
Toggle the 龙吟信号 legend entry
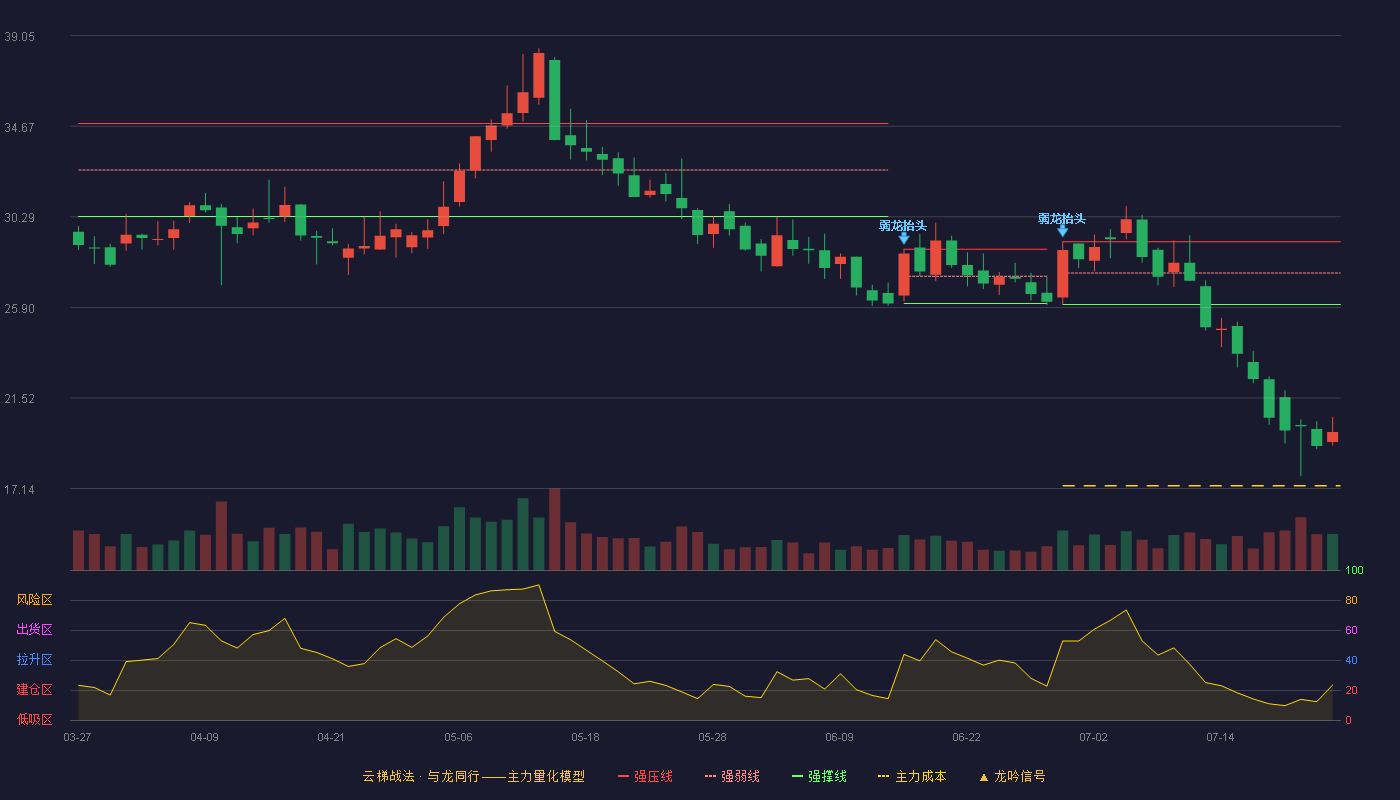pos(1012,776)
